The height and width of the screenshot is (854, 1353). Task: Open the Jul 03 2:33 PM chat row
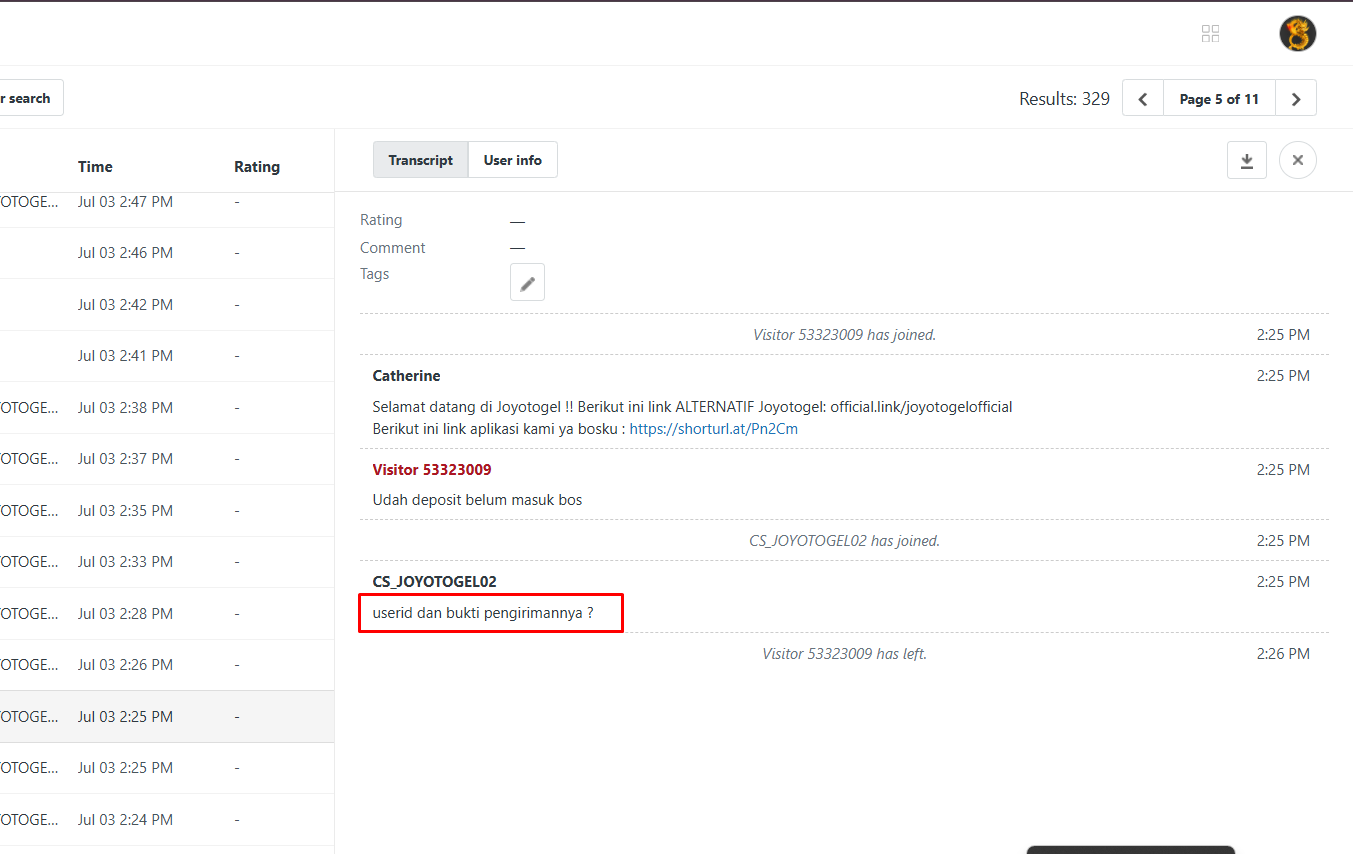pyautogui.click(x=167, y=562)
